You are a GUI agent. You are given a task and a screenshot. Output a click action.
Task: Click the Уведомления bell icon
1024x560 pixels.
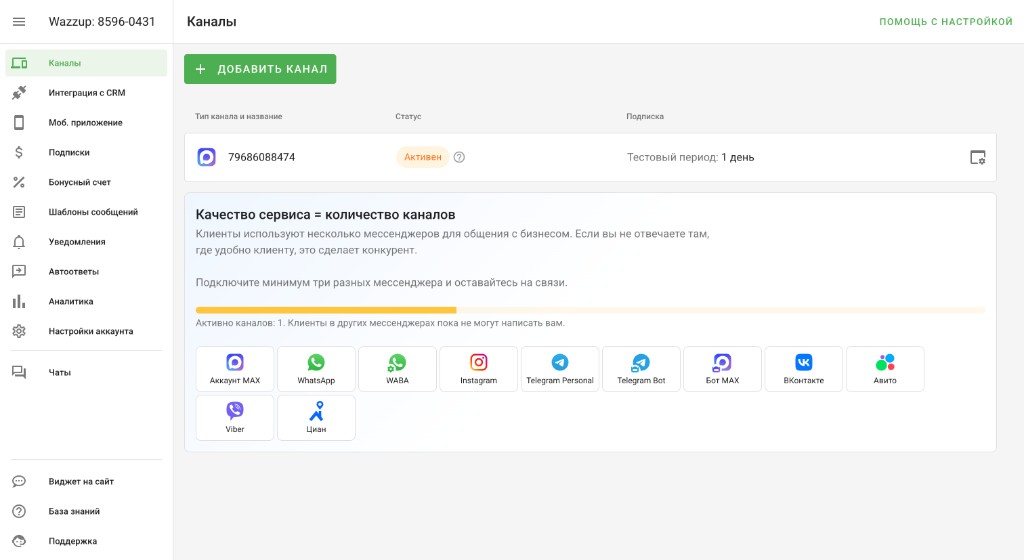19,241
